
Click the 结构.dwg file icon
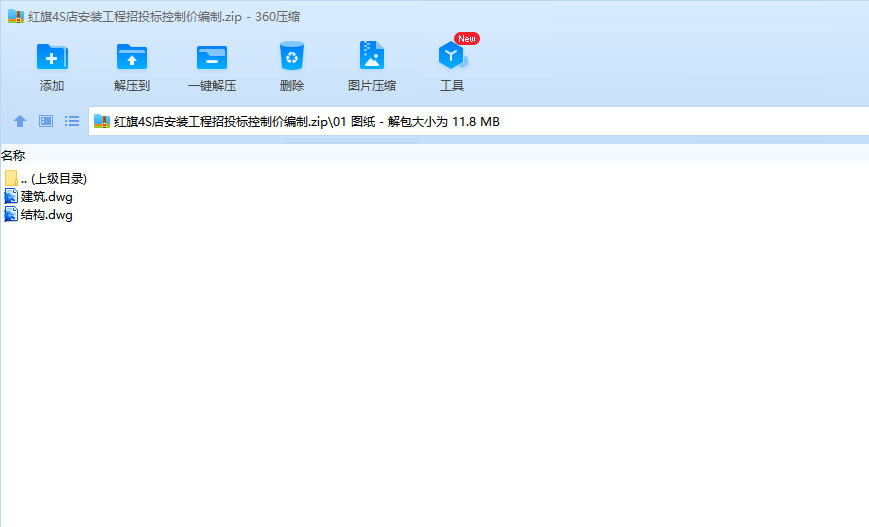[x=11, y=215]
